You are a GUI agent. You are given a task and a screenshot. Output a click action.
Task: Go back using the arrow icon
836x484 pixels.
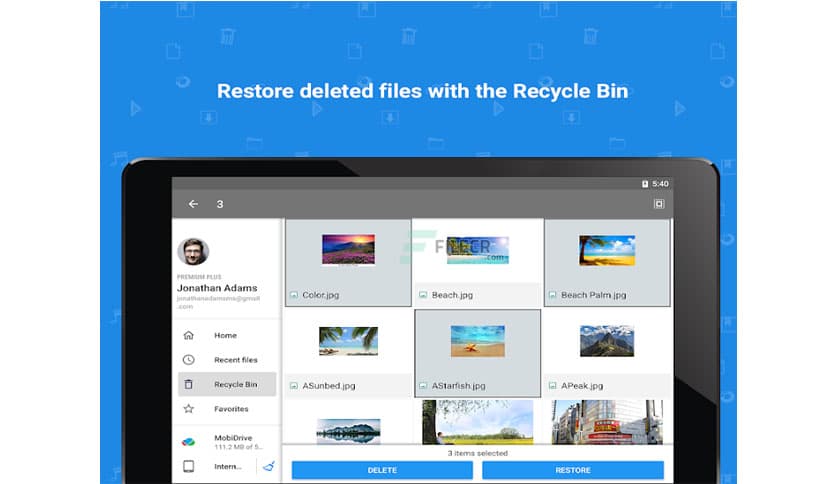(x=193, y=204)
